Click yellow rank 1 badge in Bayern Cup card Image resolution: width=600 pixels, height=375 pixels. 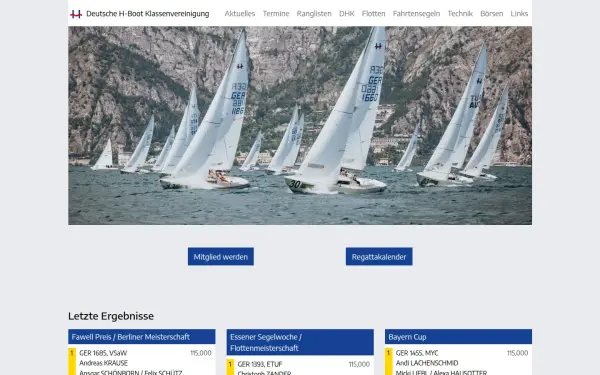pos(389,361)
